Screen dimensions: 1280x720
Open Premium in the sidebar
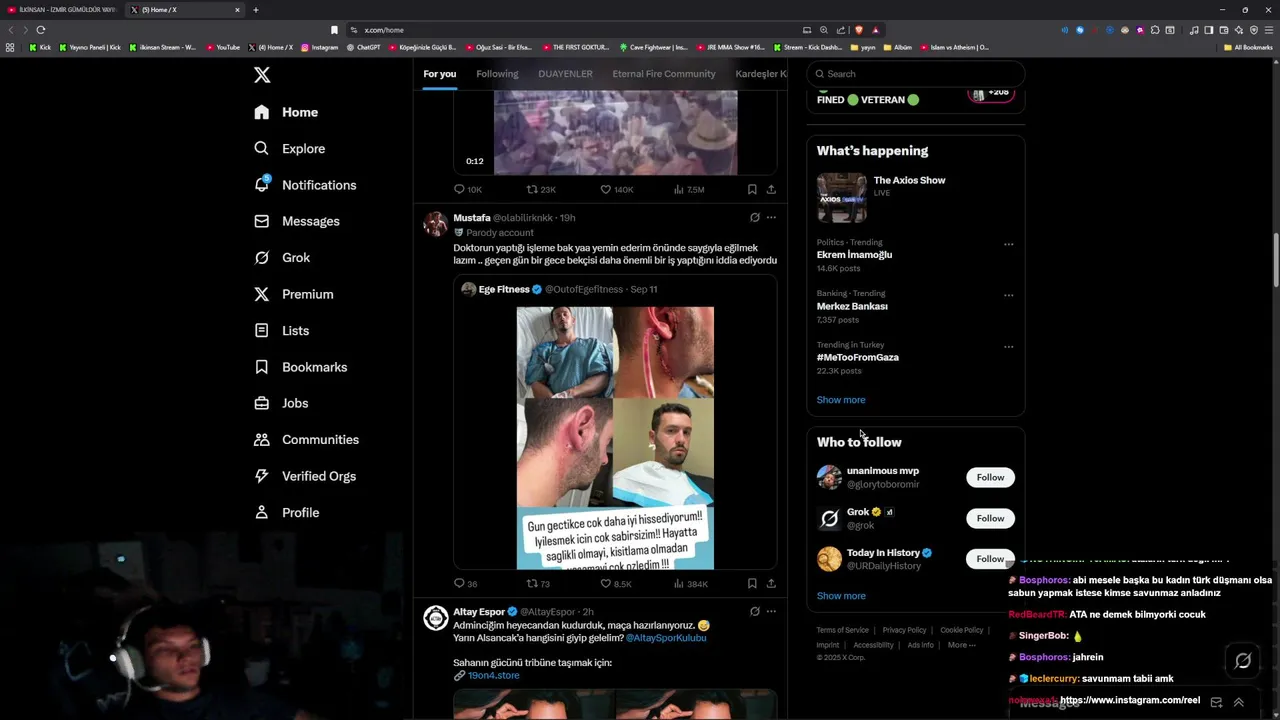pyautogui.click(x=293, y=294)
